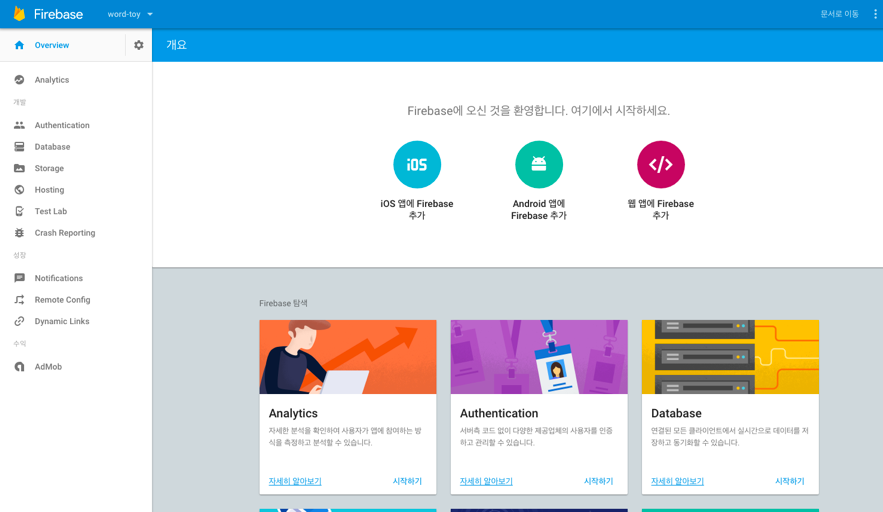Click the Remote Config icon
The height and width of the screenshot is (512, 883).
(19, 300)
